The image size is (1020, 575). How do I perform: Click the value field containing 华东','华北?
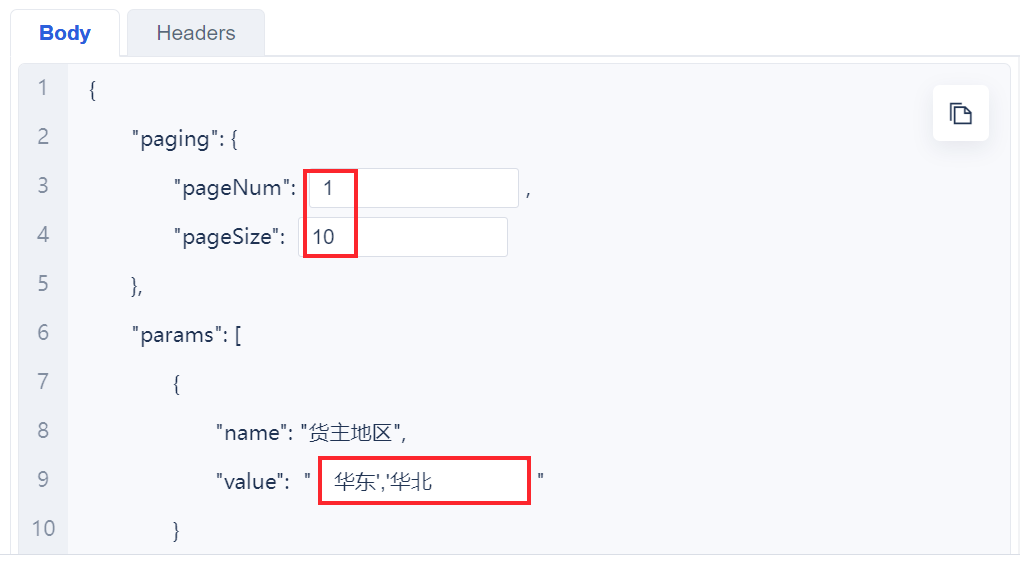click(x=424, y=481)
